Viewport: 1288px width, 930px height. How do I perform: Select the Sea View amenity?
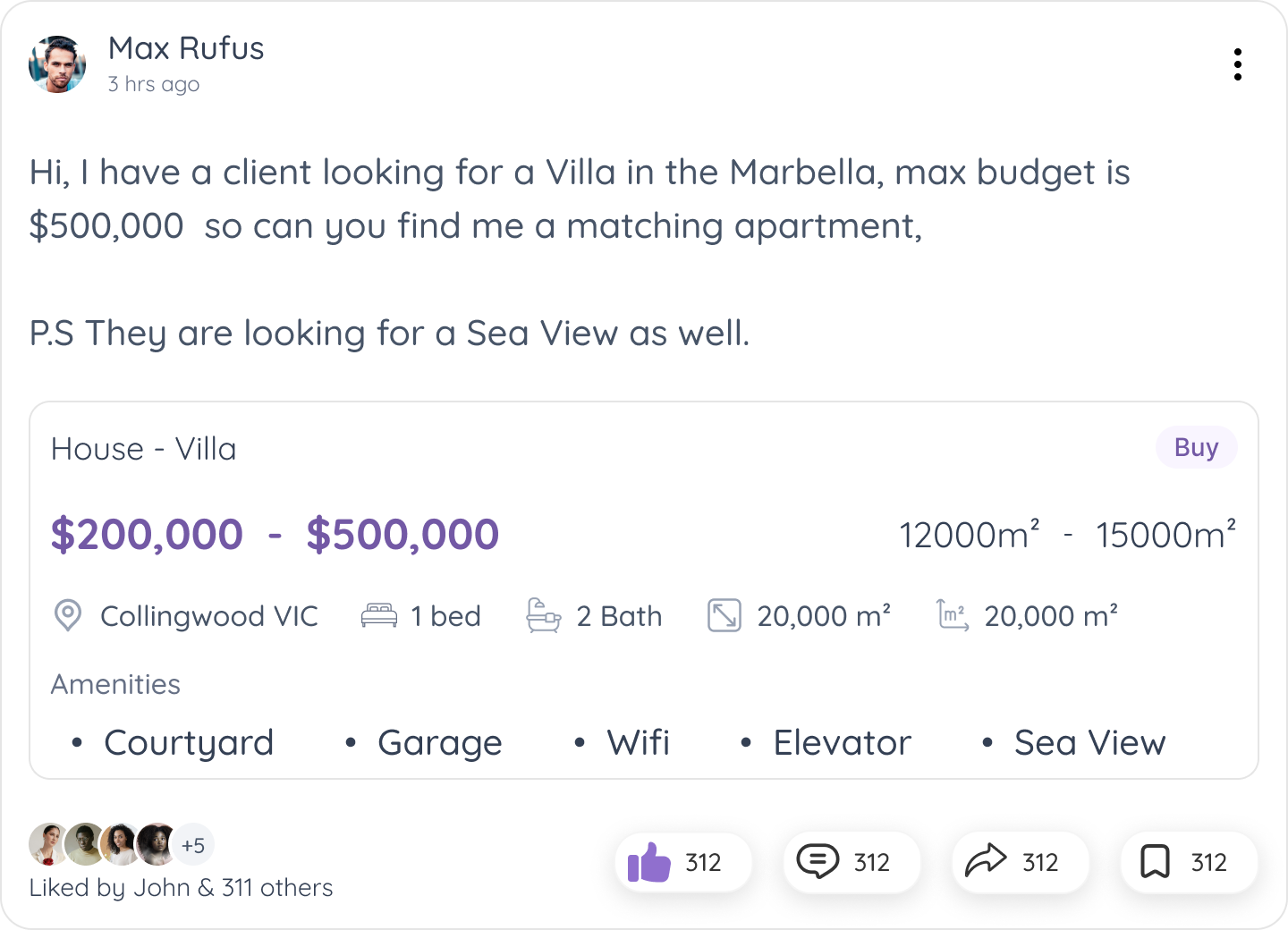pos(1089,742)
